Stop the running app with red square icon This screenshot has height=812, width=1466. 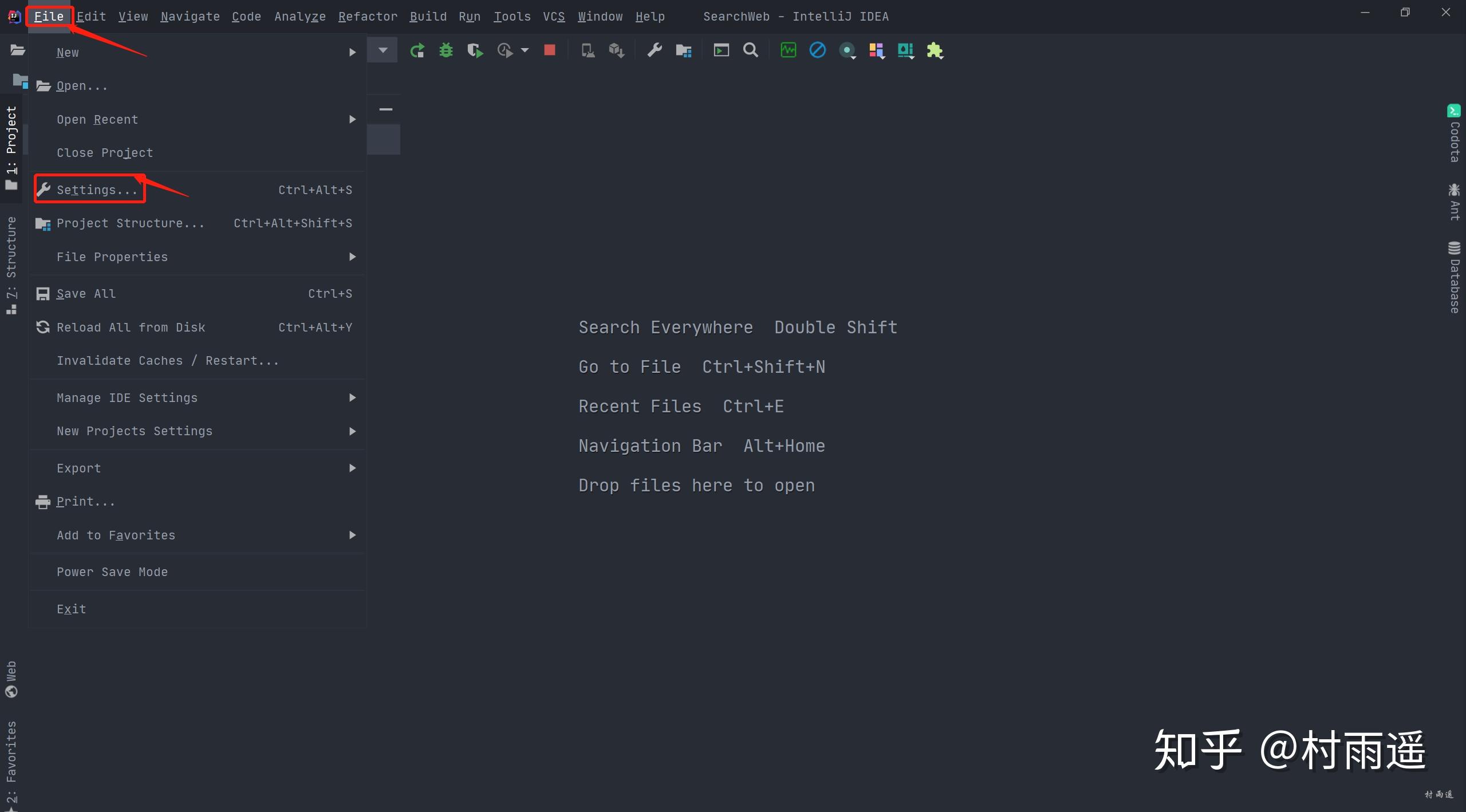549,50
